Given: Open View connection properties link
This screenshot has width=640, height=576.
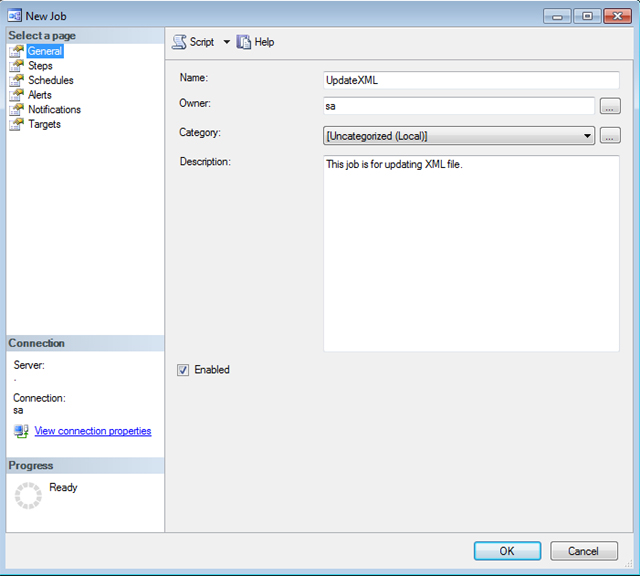Looking at the screenshot, I should 93,431.
